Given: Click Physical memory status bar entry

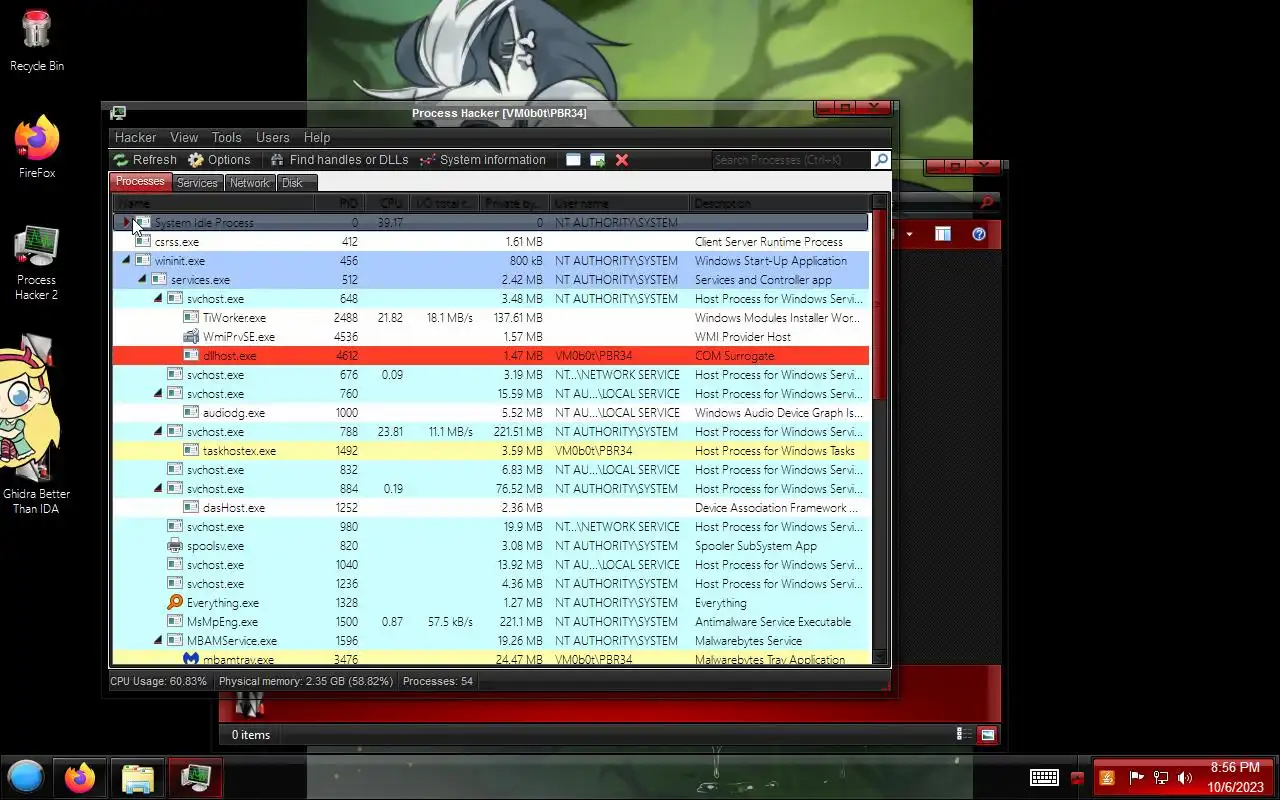Looking at the screenshot, I should pyautogui.click(x=304, y=681).
